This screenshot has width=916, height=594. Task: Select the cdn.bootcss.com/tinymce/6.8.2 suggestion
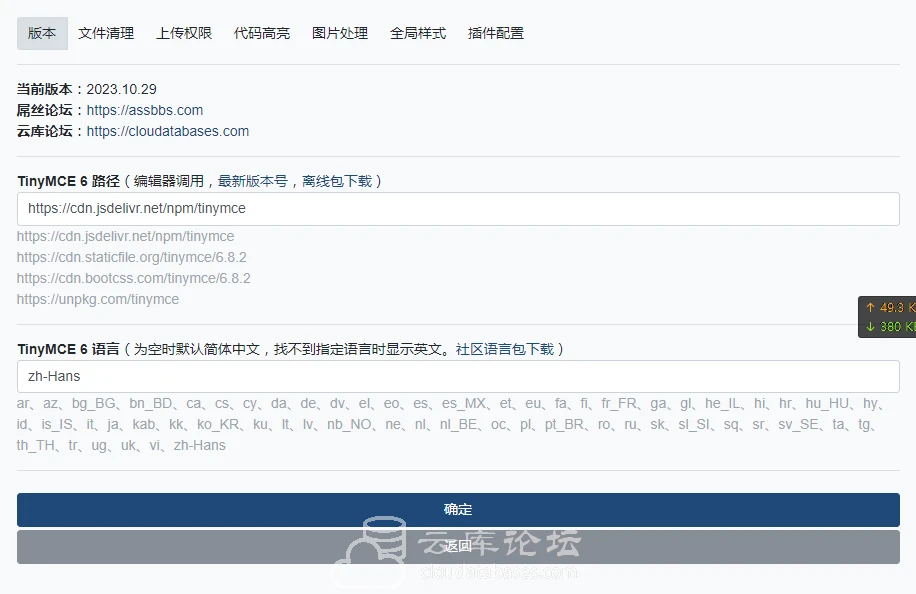coord(134,279)
